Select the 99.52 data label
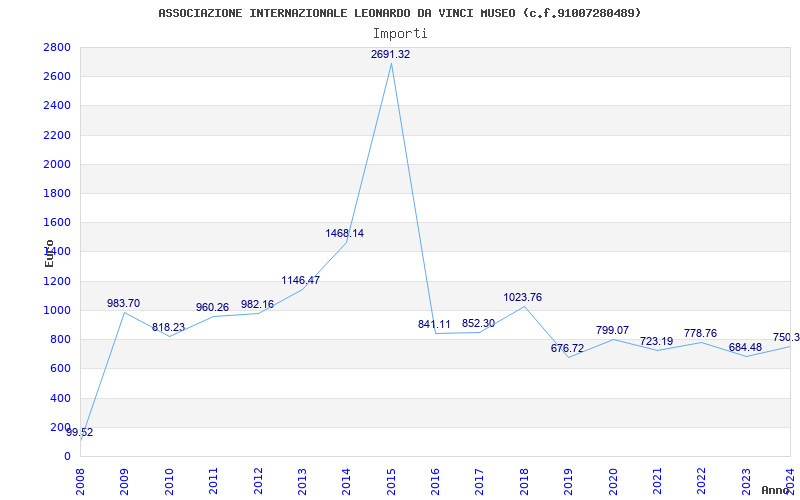The width and height of the screenshot is (800, 500). (x=80, y=433)
